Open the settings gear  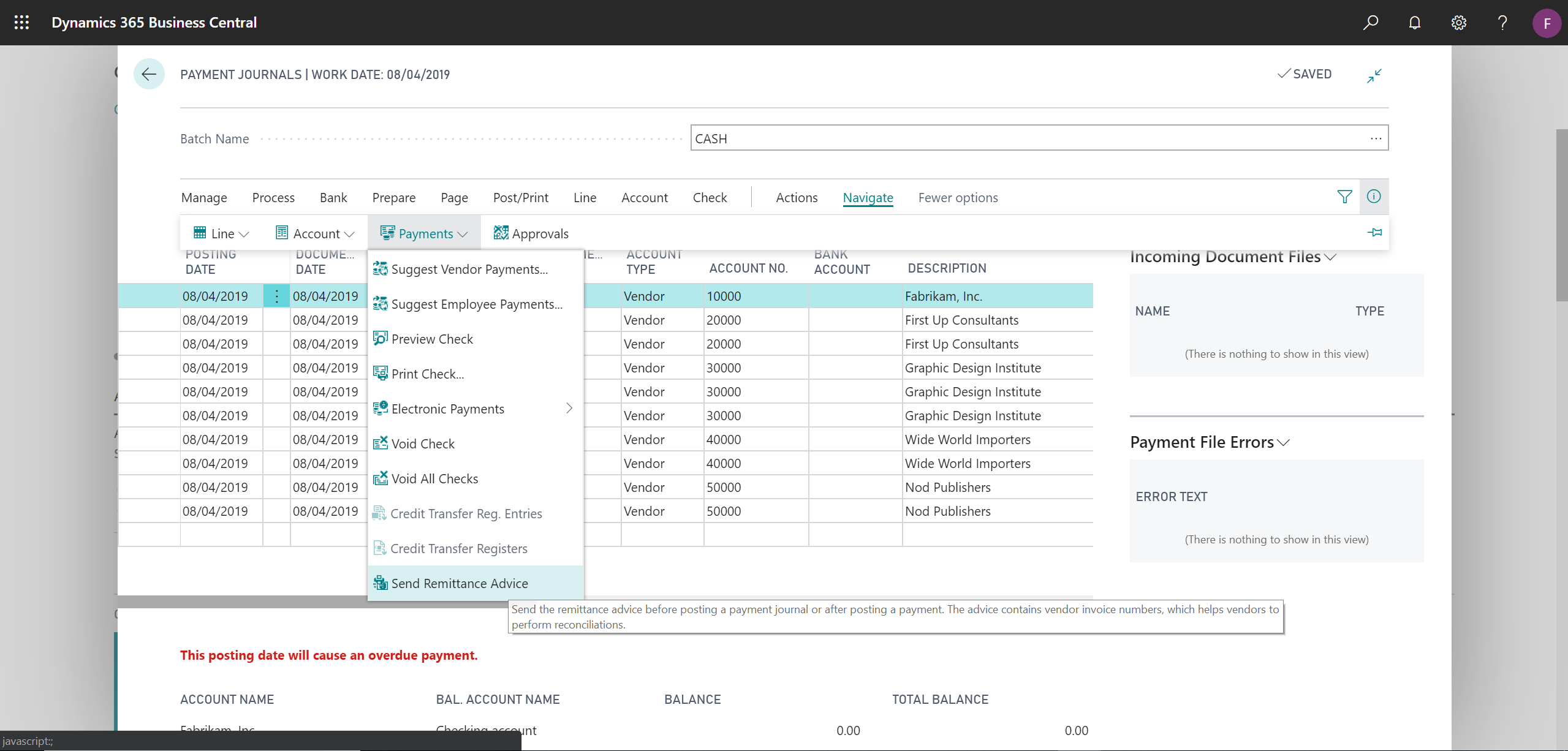tap(1458, 23)
